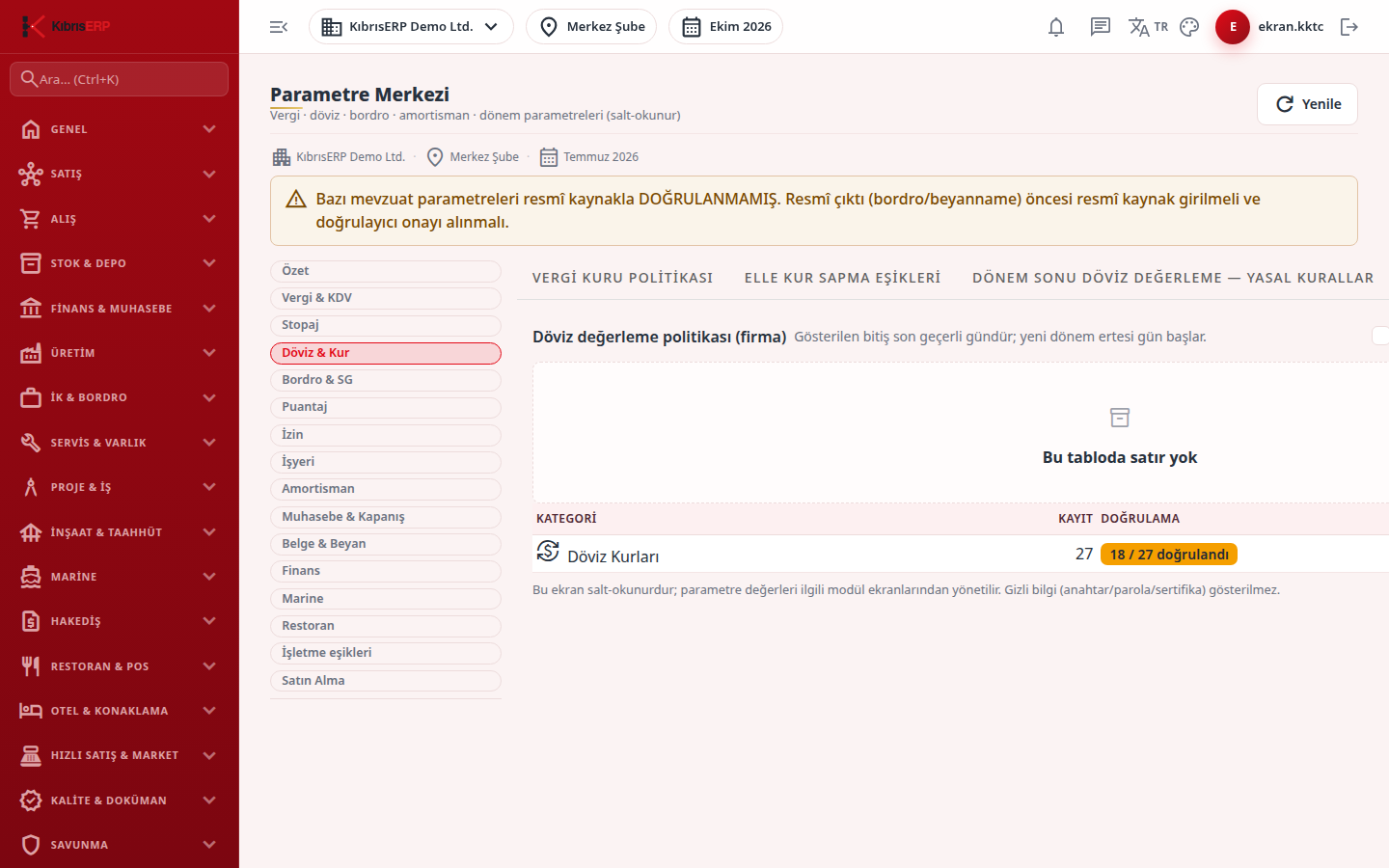
Task: Open the DÖNEM SONU DÖVİZ DEĞERLEME tab
Action: (x=1173, y=278)
